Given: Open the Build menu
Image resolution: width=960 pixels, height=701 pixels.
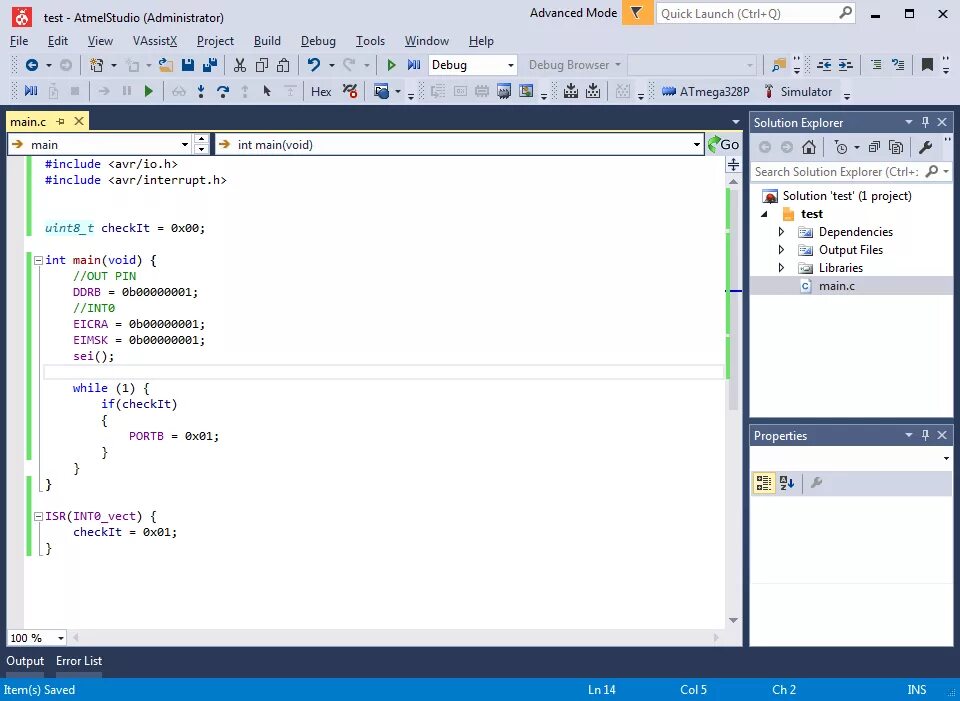Looking at the screenshot, I should (x=267, y=40).
